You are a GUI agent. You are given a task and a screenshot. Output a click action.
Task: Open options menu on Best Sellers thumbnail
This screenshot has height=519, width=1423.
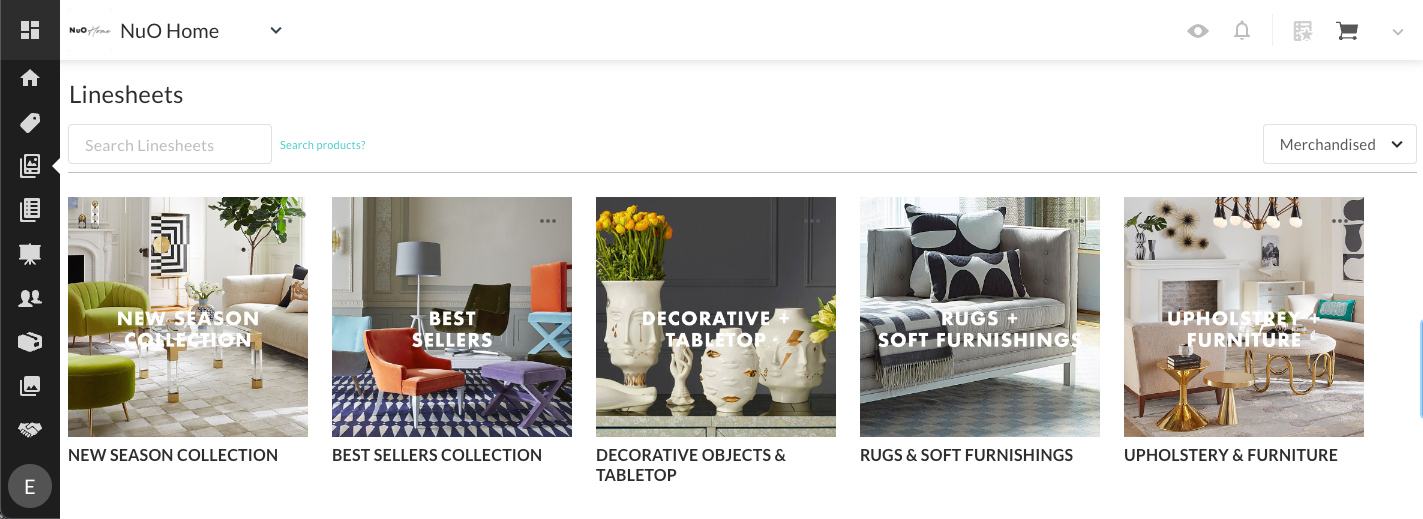(x=548, y=220)
